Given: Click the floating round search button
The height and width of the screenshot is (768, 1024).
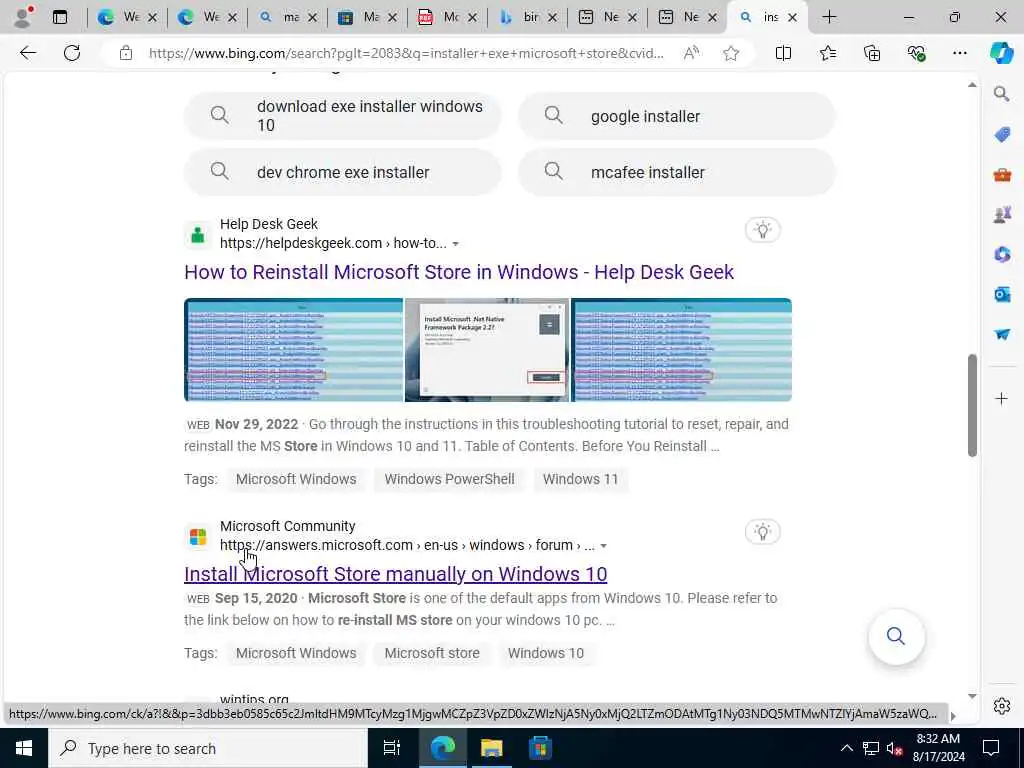Looking at the screenshot, I should [x=896, y=636].
